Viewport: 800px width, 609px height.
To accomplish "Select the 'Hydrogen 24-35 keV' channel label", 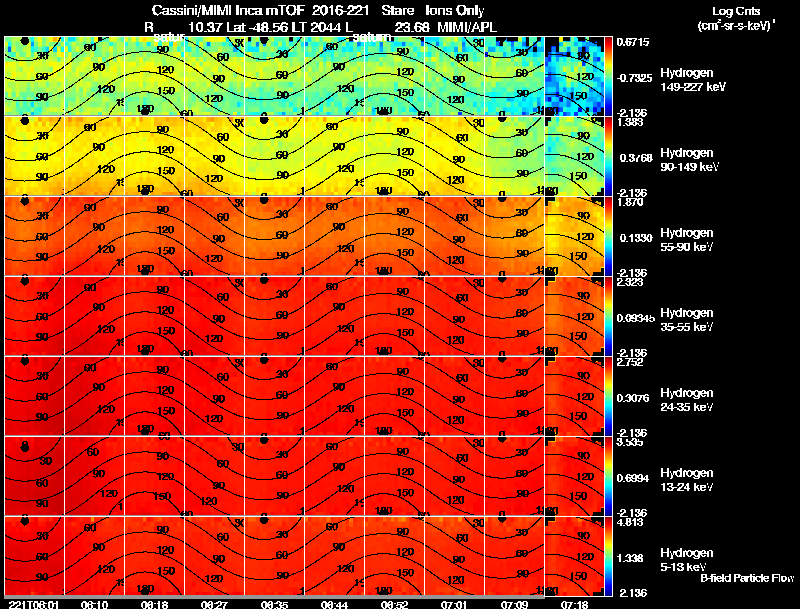I will (x=687, y=400).
